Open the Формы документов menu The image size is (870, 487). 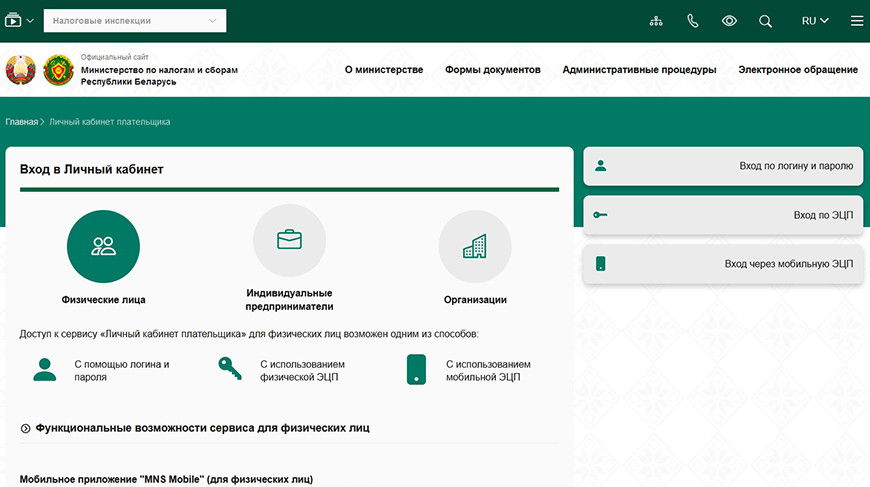pos(492,70)
